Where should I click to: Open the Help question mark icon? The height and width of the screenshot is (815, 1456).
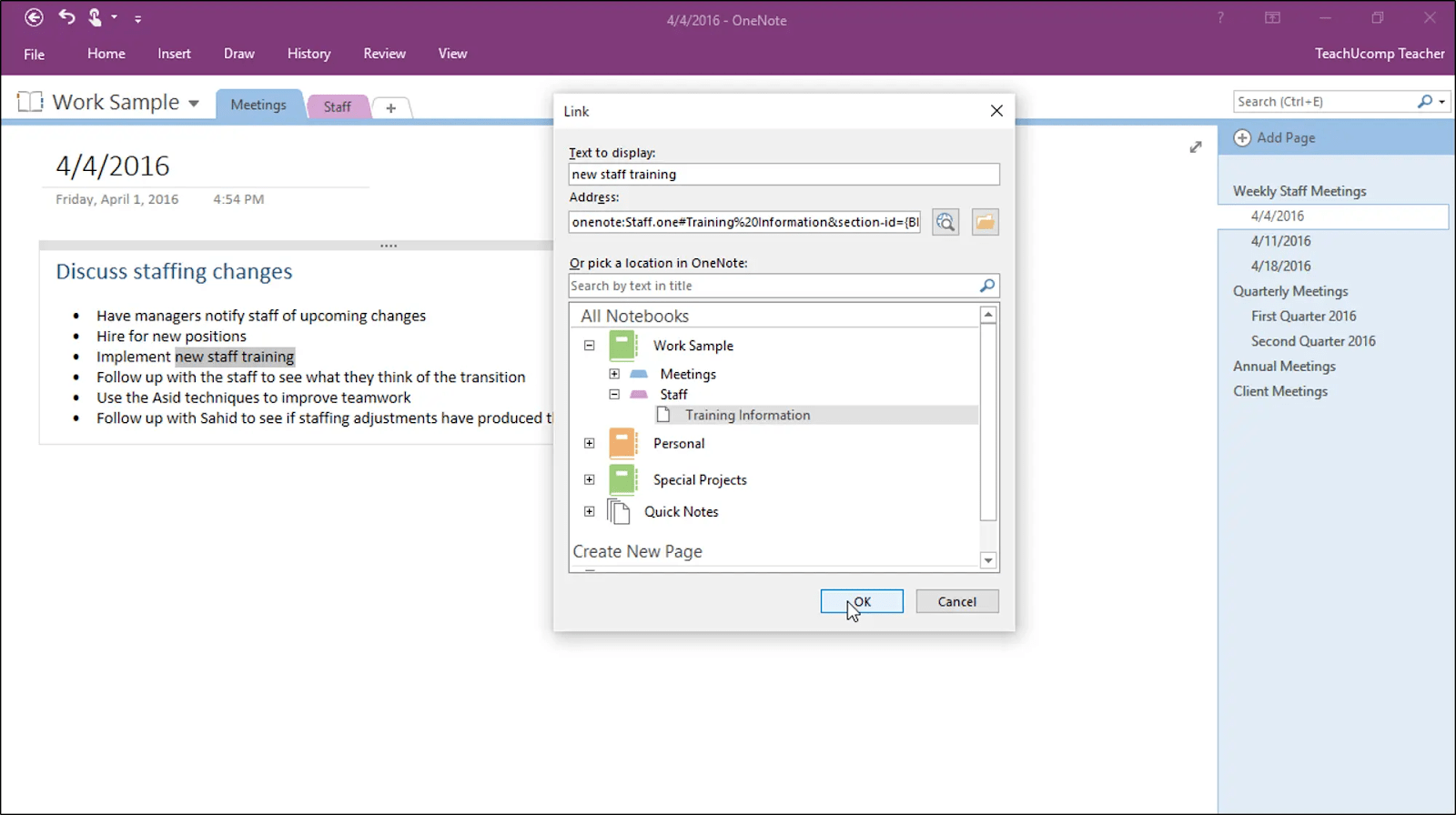coord(1220,17)
